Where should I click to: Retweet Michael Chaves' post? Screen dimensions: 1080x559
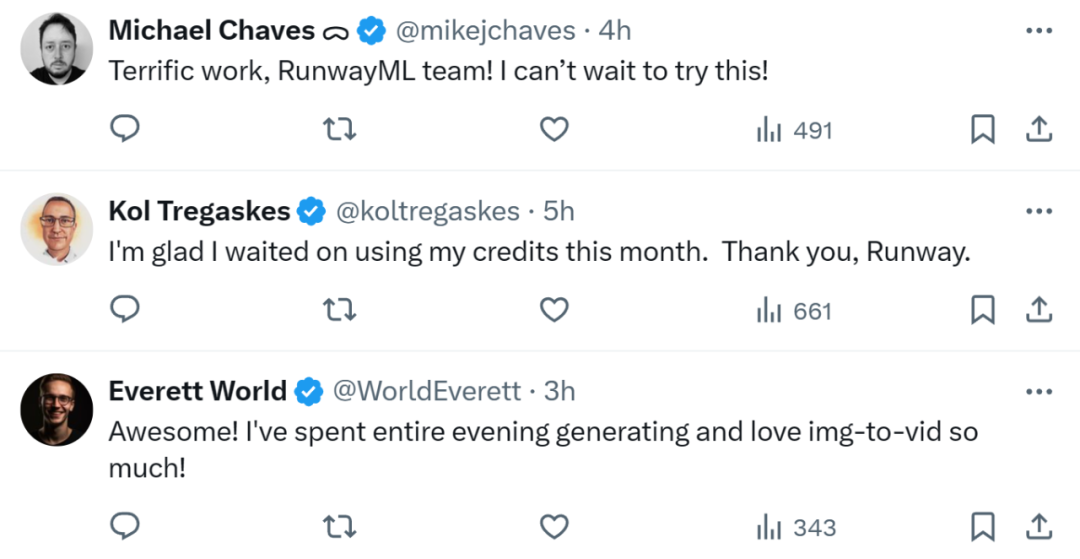point(340,129)
